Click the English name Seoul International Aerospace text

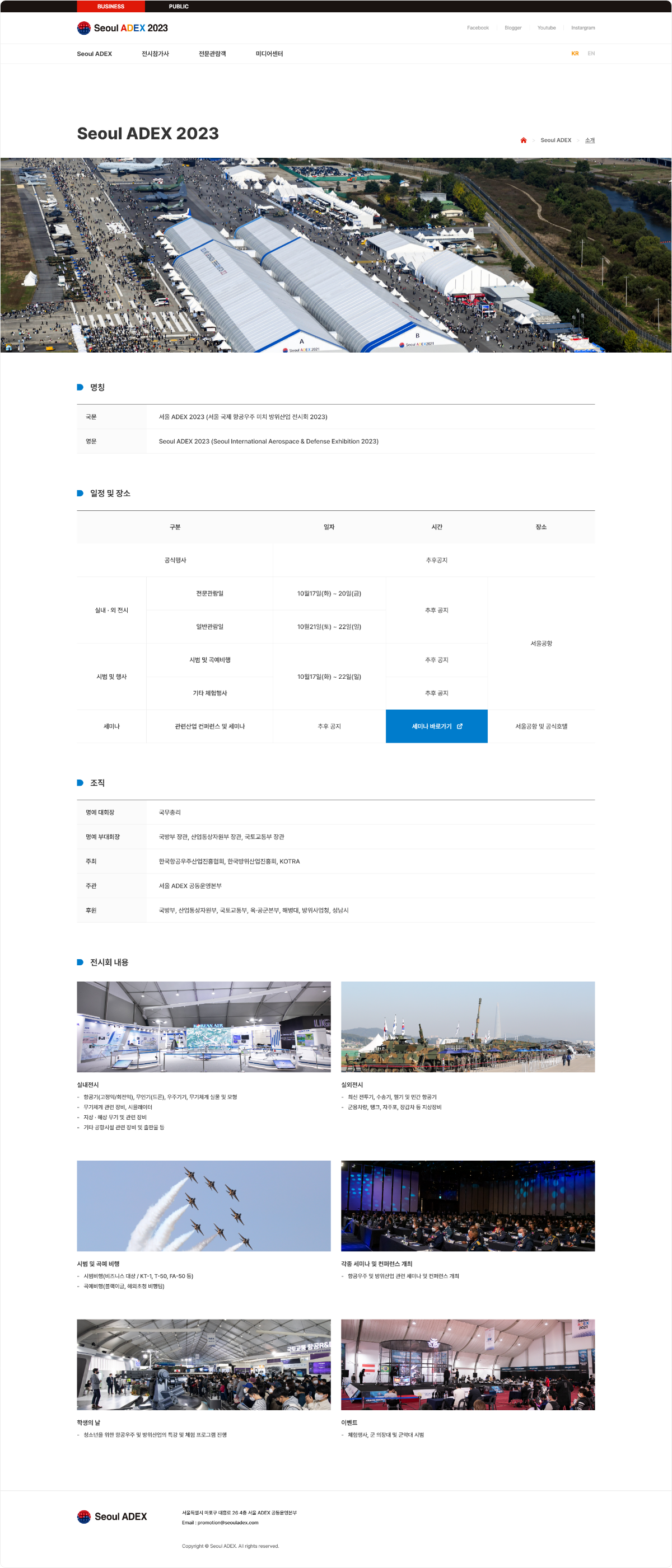pos(269,442)
